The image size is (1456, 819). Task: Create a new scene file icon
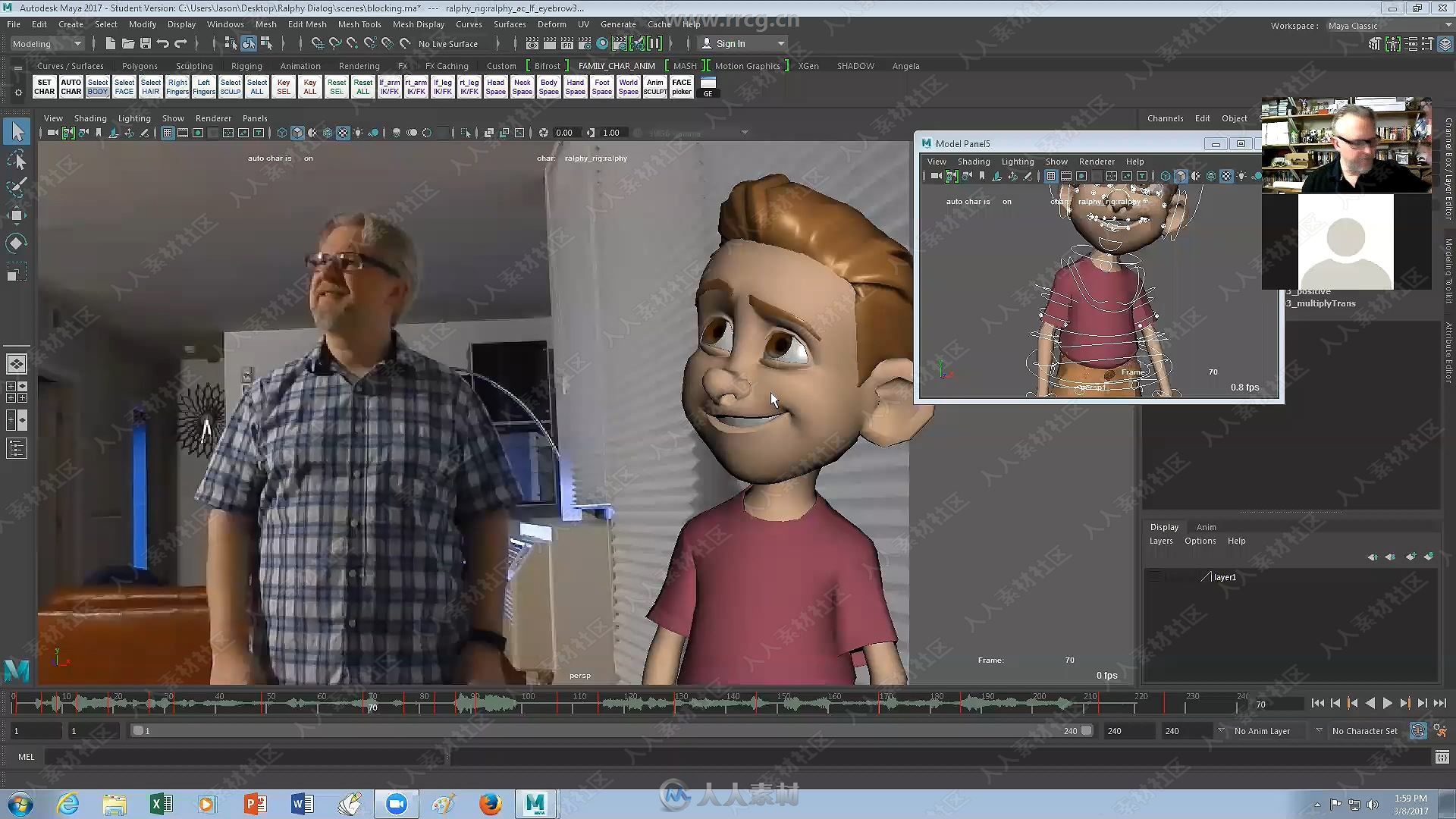click(111, 43)
